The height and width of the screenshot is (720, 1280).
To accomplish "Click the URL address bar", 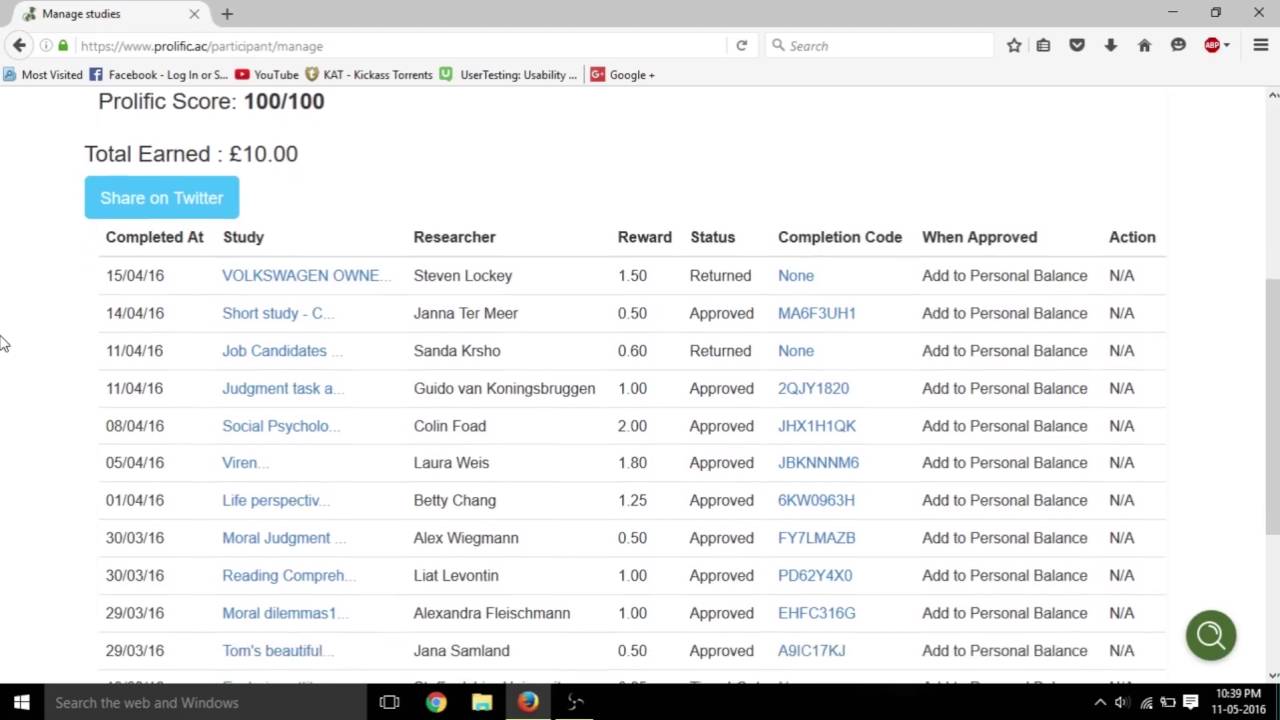I will [400, 46].
